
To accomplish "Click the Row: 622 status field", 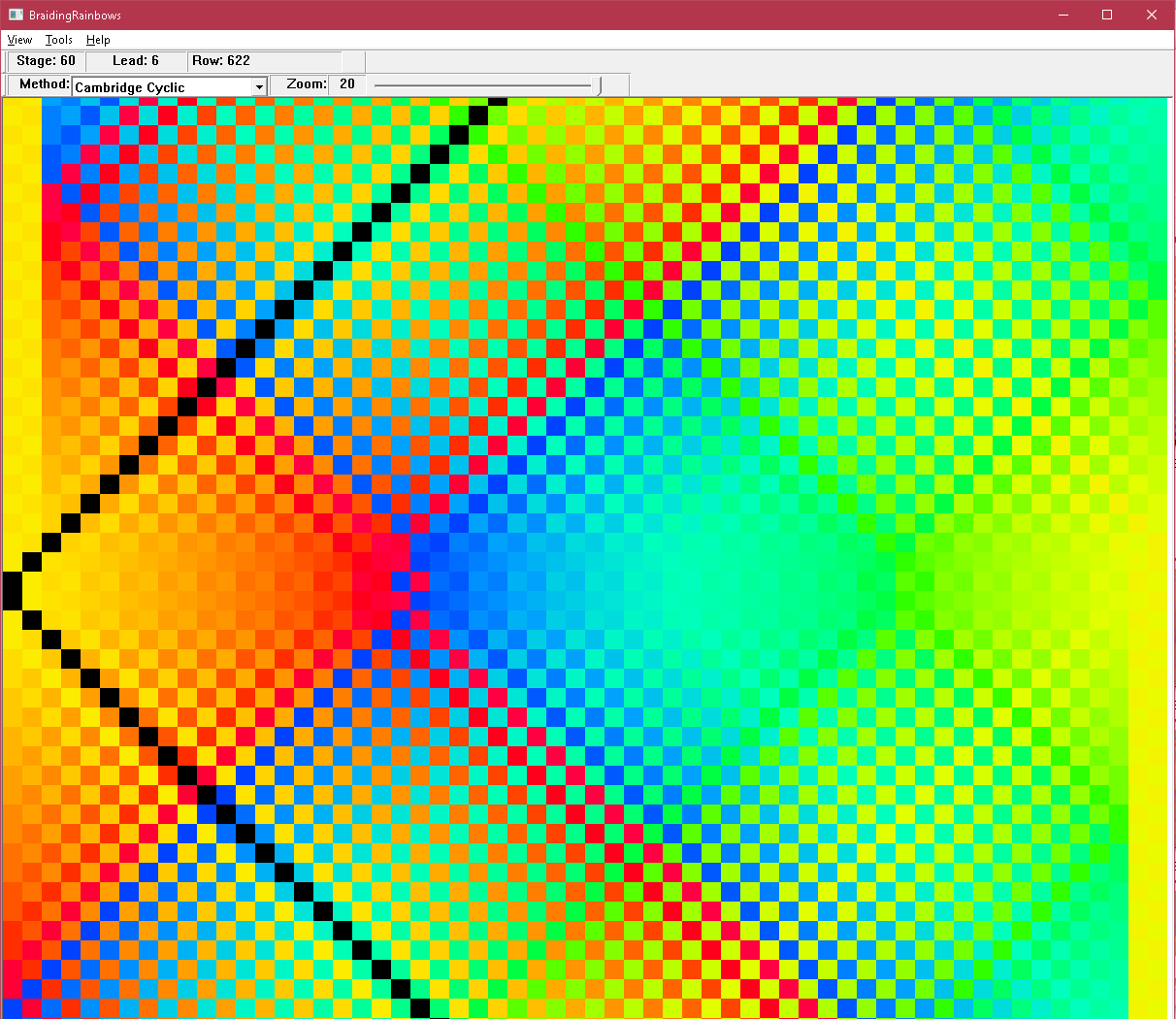I will 221,61.
